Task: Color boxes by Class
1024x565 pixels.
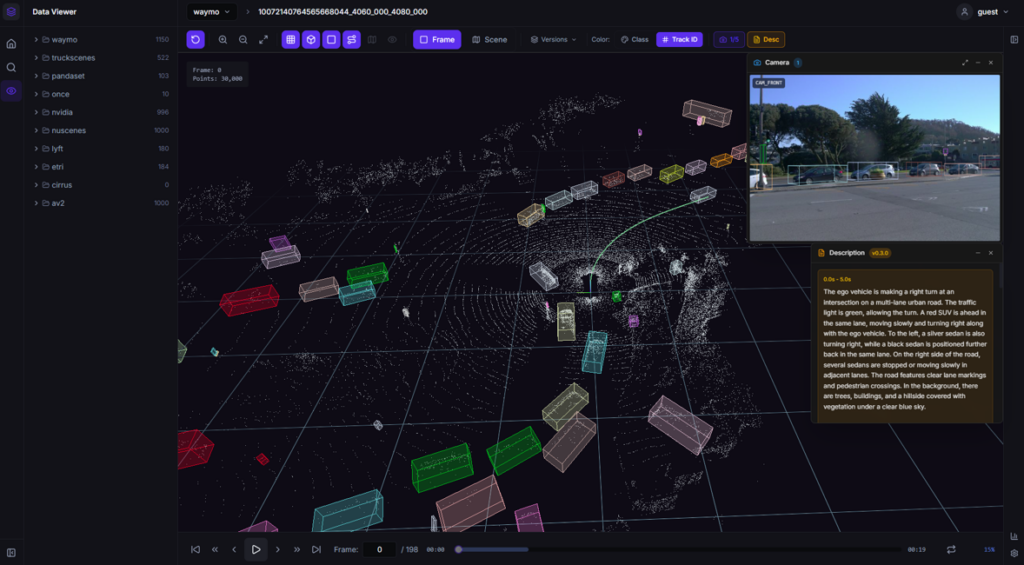Action: click(x=634, y=40)
